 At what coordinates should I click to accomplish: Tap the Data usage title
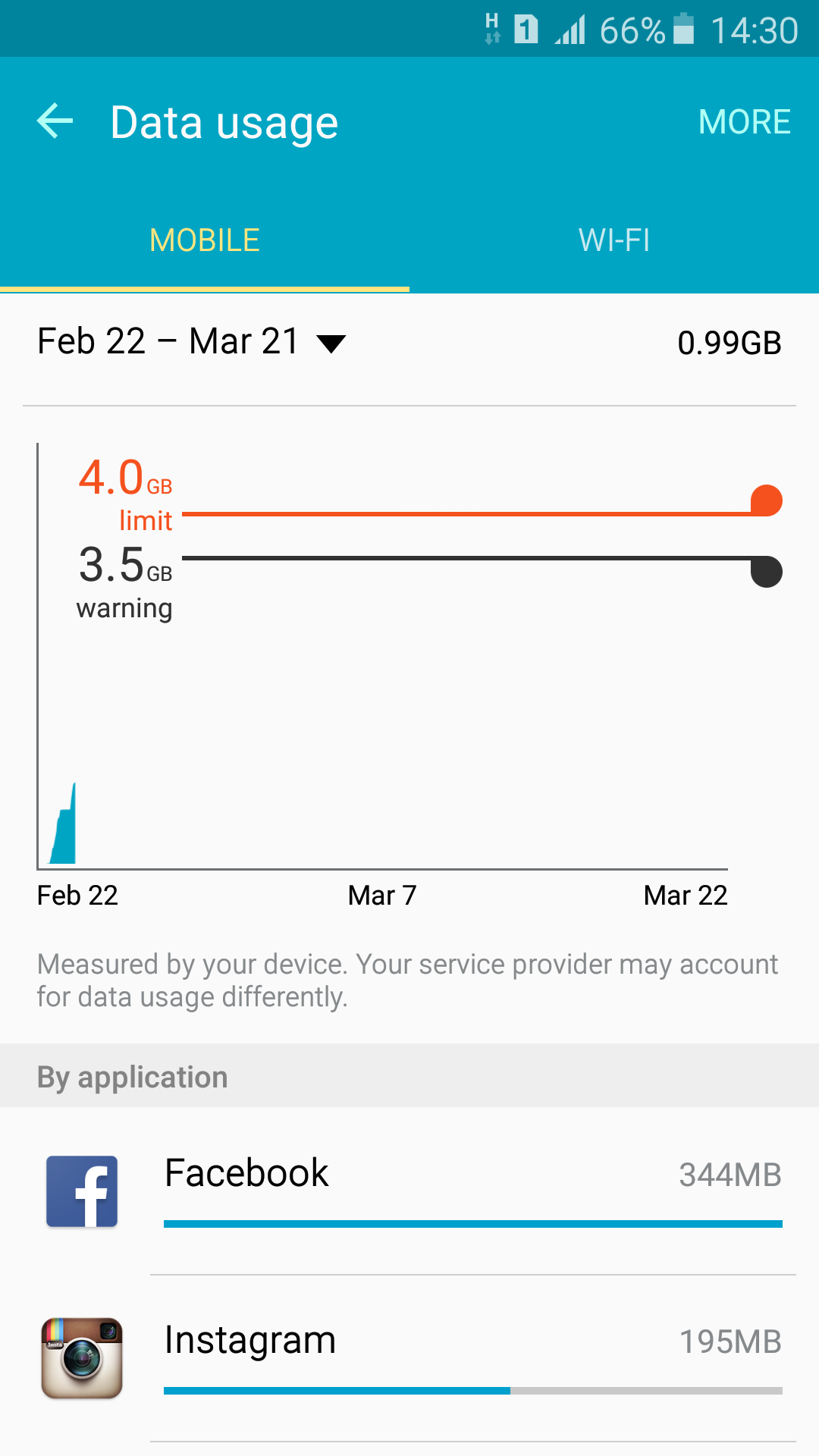pos(224,123)
